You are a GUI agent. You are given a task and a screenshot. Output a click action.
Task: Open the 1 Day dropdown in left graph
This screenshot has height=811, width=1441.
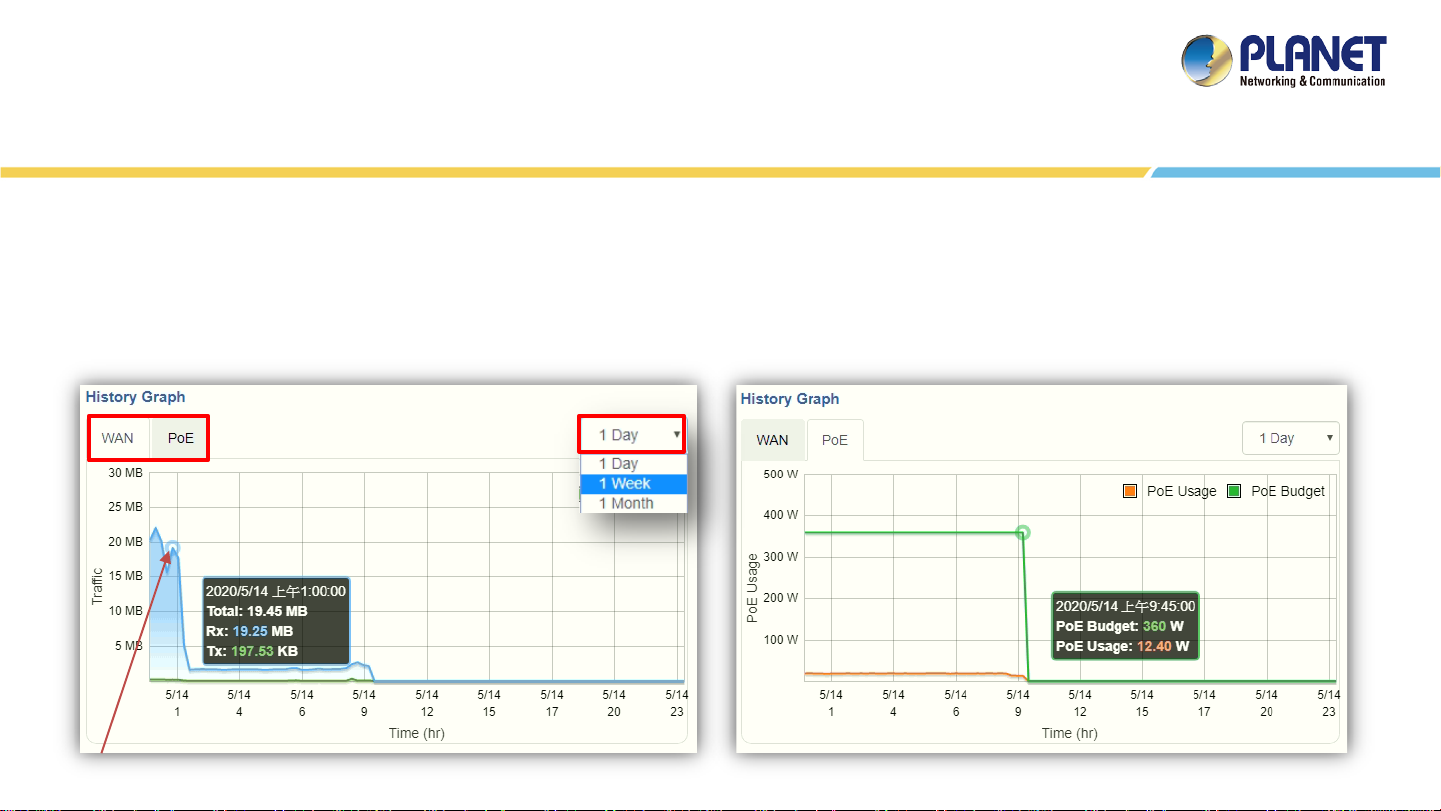632,435
